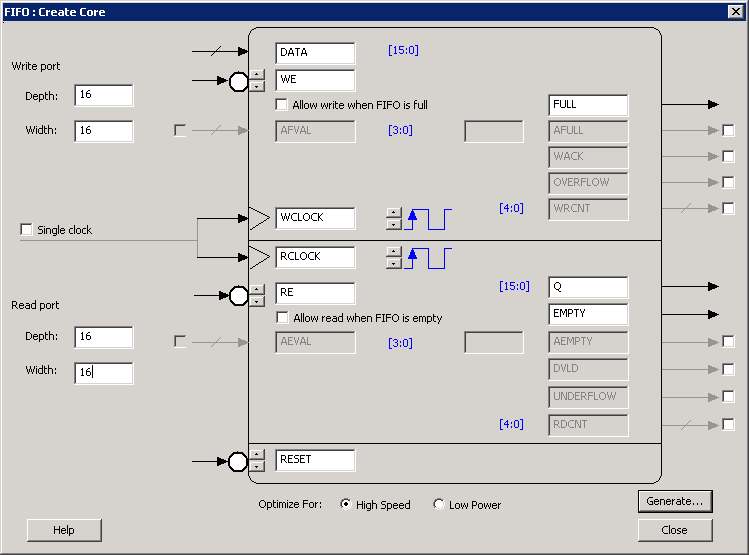Image resolution: width=749 pixels, height=555 pixels.
Task: Select Low Power optimization
Action: click(439, 504)
